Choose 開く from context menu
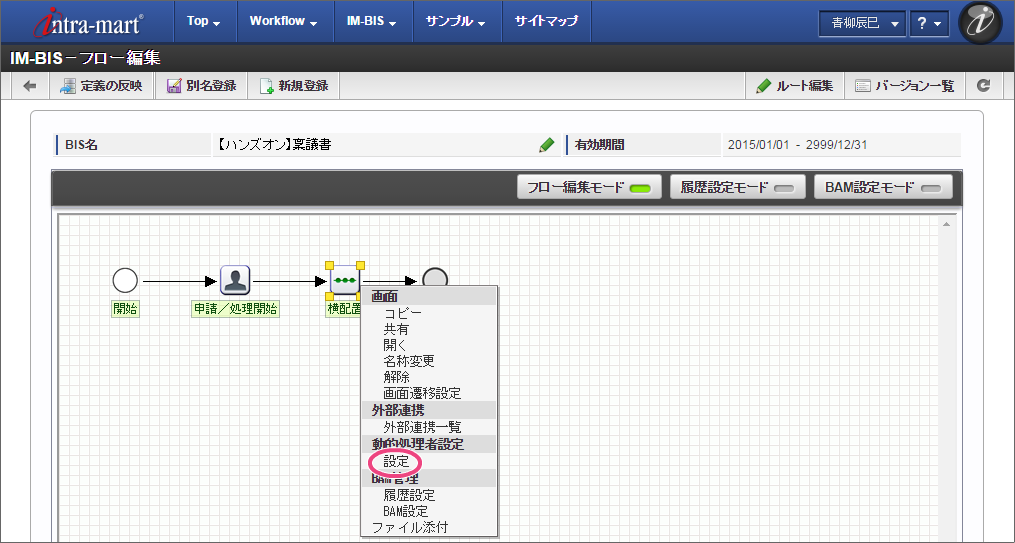Screen dimensions: 1015x543 (395, 345)
